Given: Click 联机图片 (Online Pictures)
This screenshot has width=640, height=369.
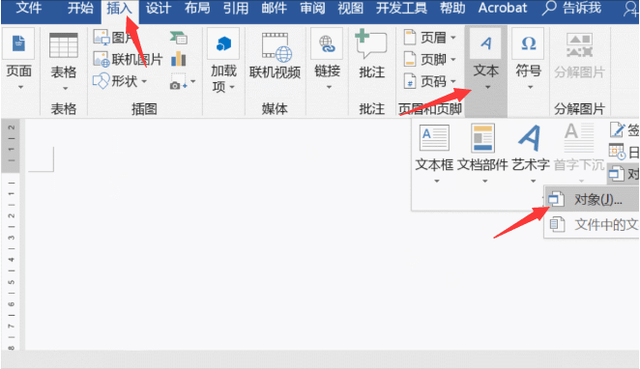Looking at the screenshot, I should coord(128,60).
